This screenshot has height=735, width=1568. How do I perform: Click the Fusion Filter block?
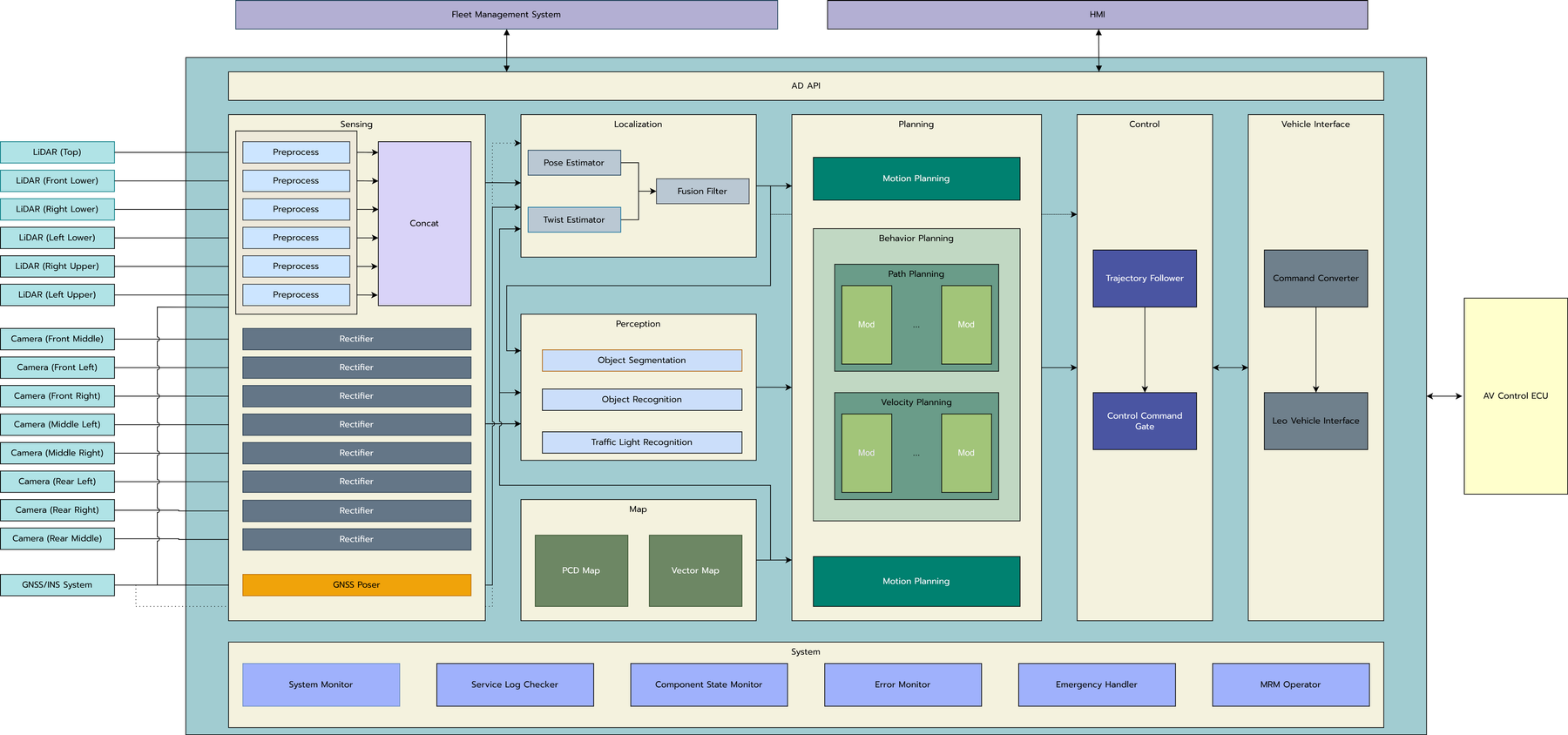pyautogui.click(x=701, y=192)
